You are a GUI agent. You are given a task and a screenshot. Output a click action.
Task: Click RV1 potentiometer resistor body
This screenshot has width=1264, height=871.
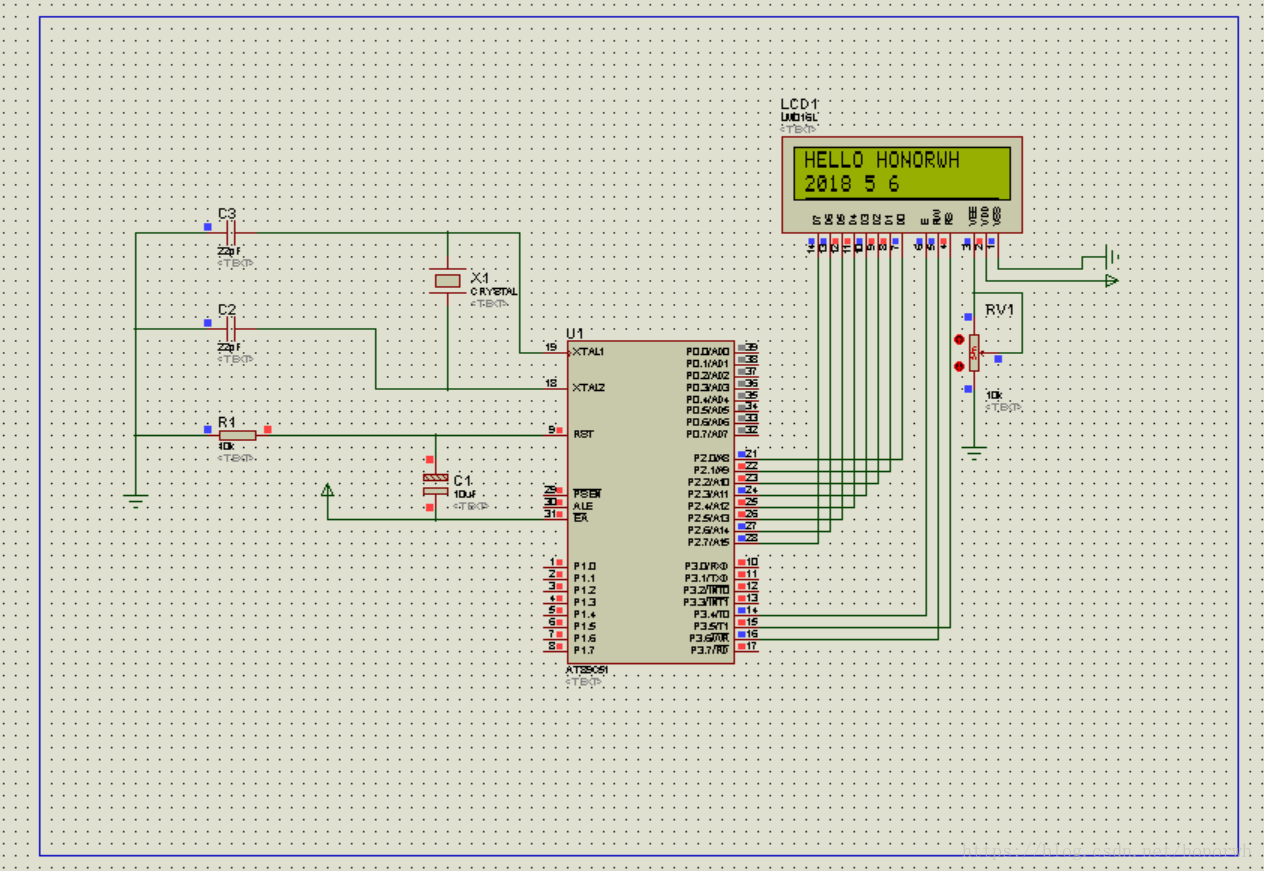[974, 353]
